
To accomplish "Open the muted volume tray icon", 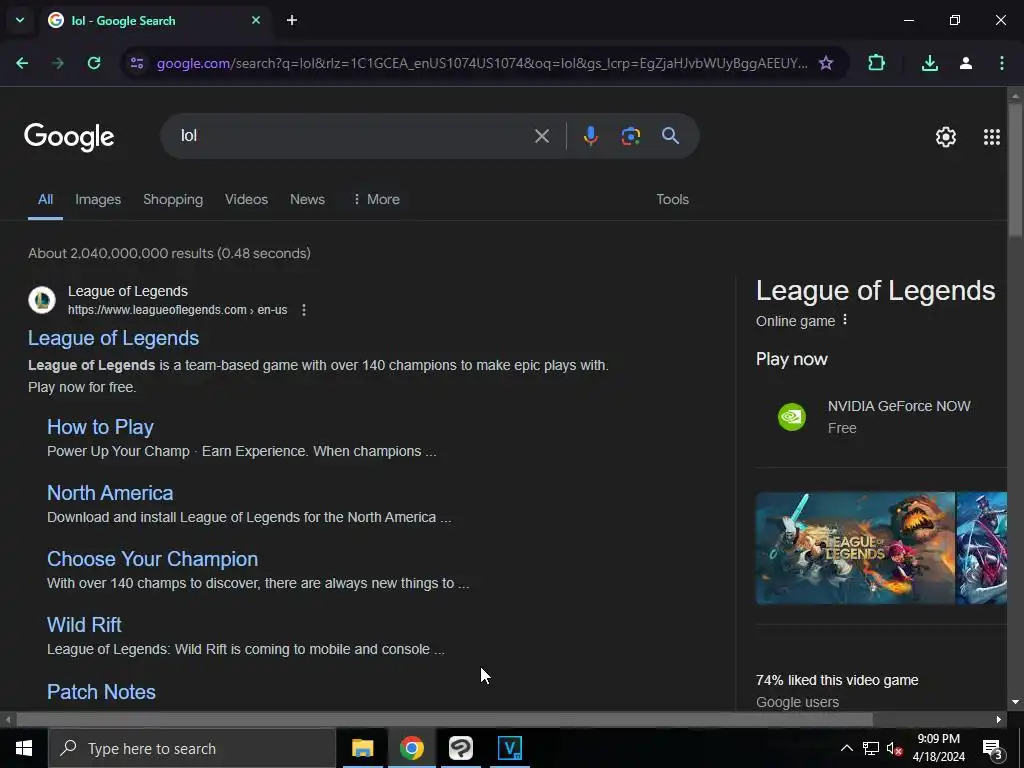I will (x=895, y=748).
